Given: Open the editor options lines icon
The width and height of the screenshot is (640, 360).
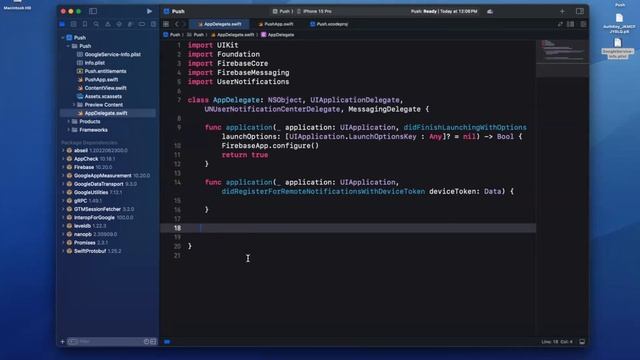Looking at the screenshot, I should coord(571,24).
